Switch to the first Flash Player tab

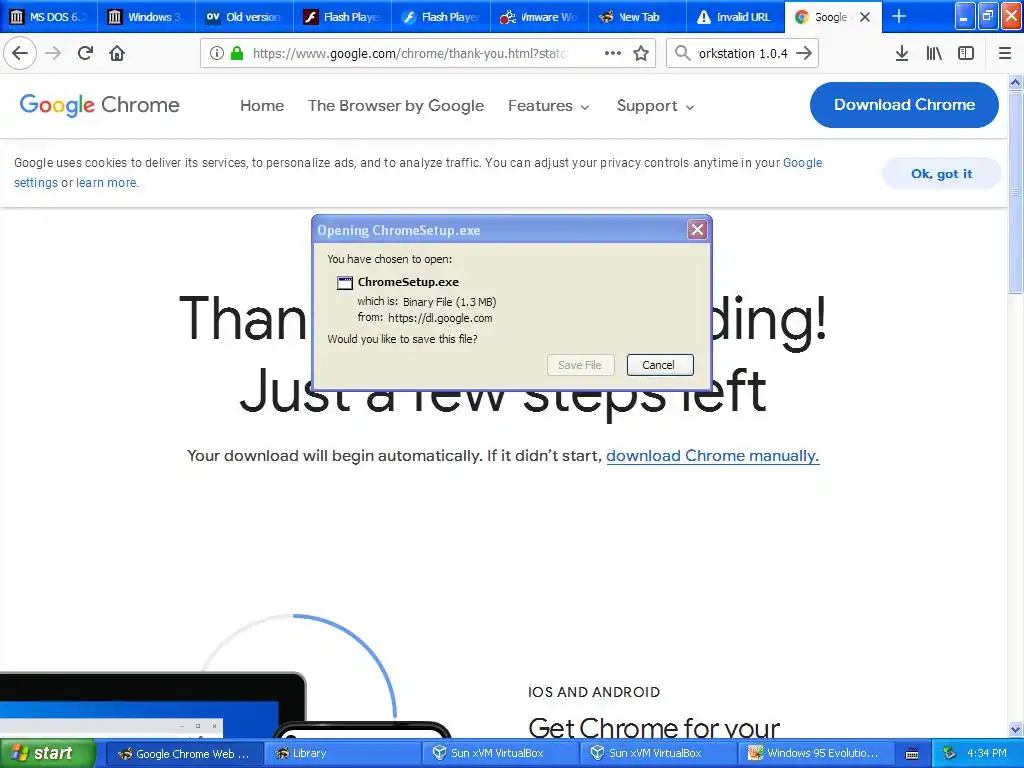point(342,17)
